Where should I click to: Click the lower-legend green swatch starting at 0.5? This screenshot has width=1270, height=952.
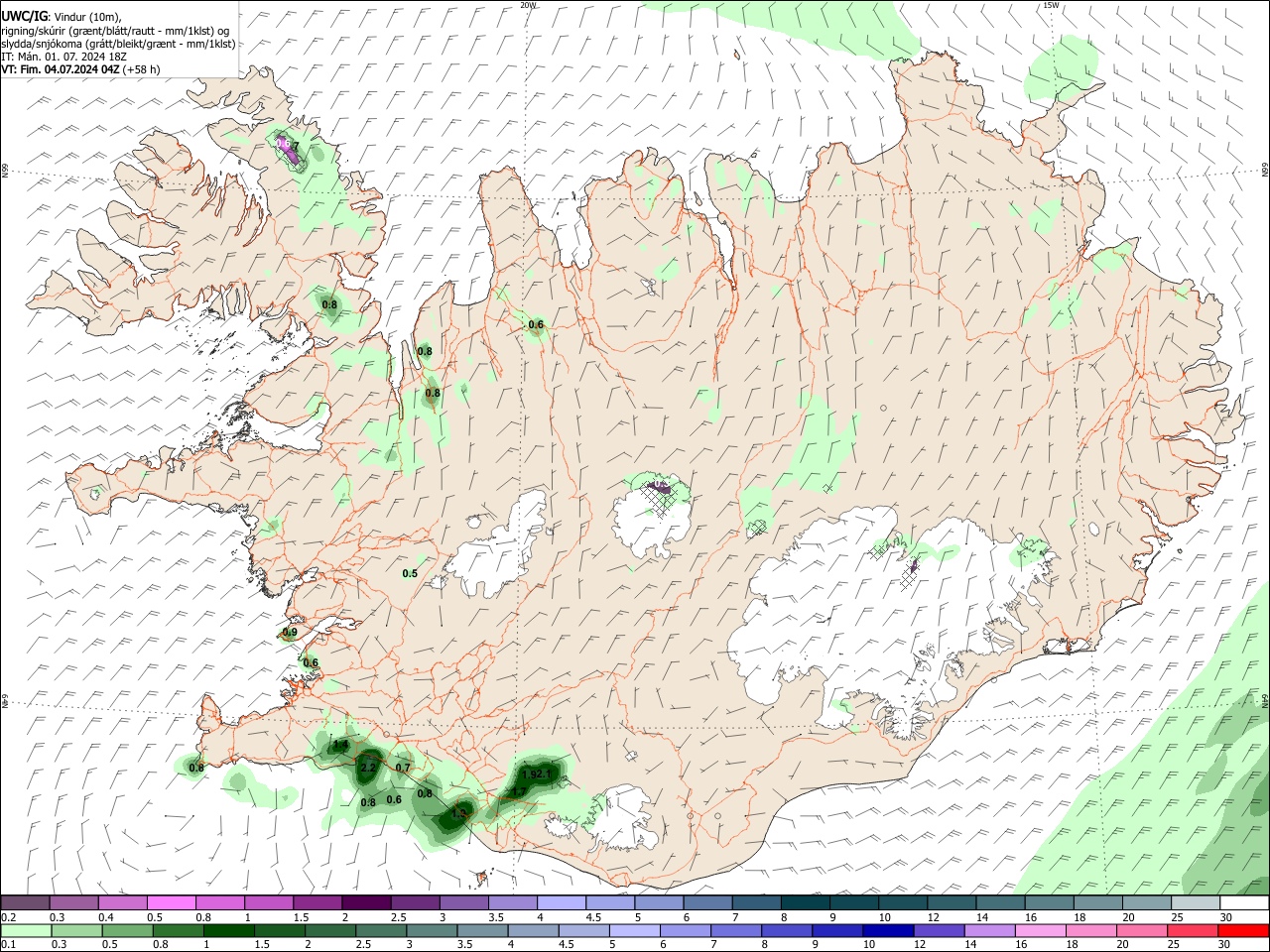click(x=128, y=930)
